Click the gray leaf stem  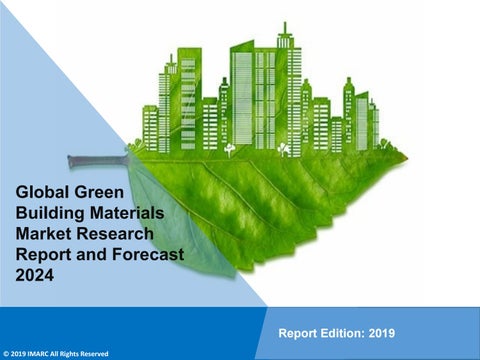(x=98, y=161)
